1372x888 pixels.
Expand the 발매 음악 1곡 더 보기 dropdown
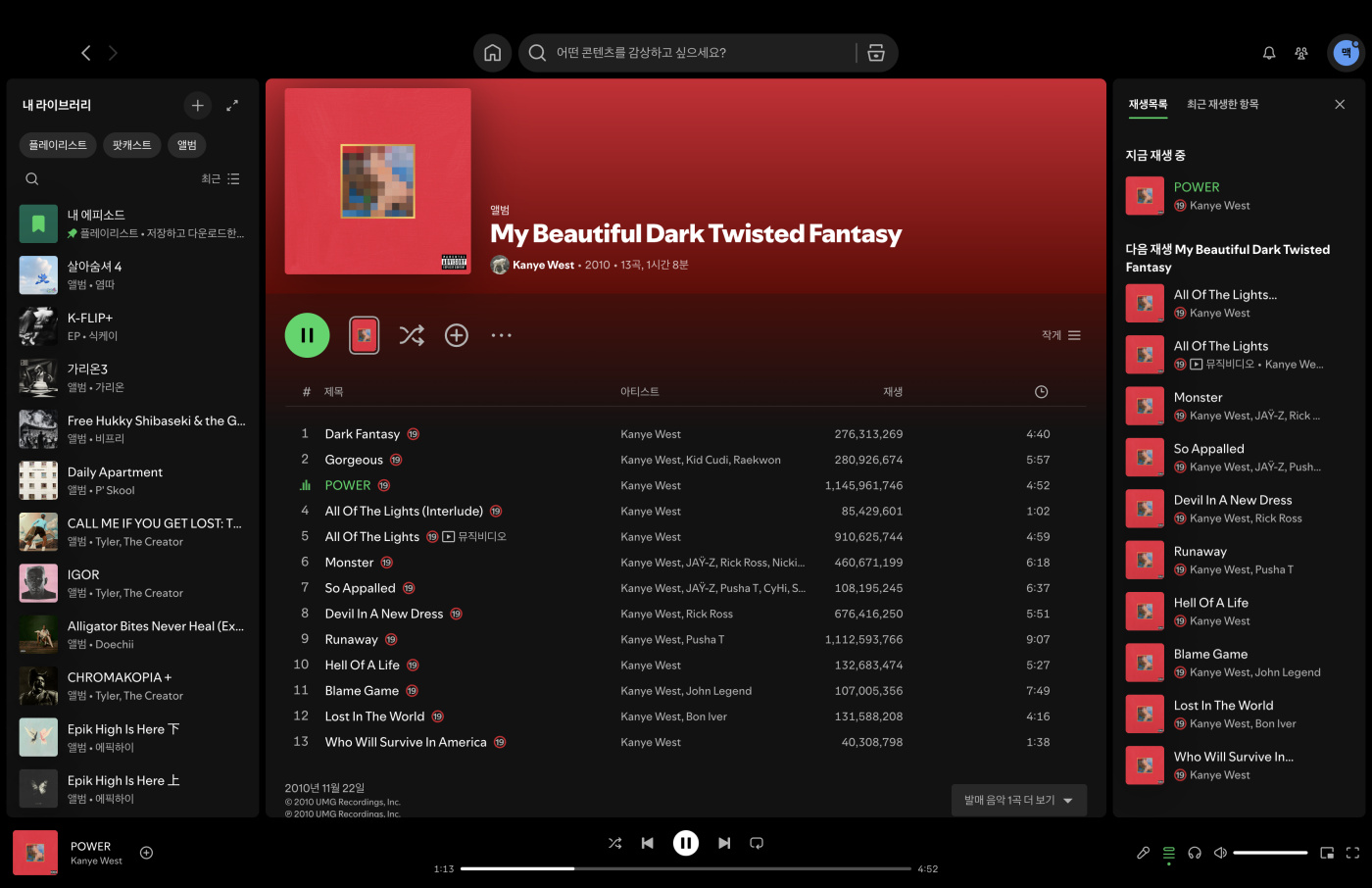1018,801
